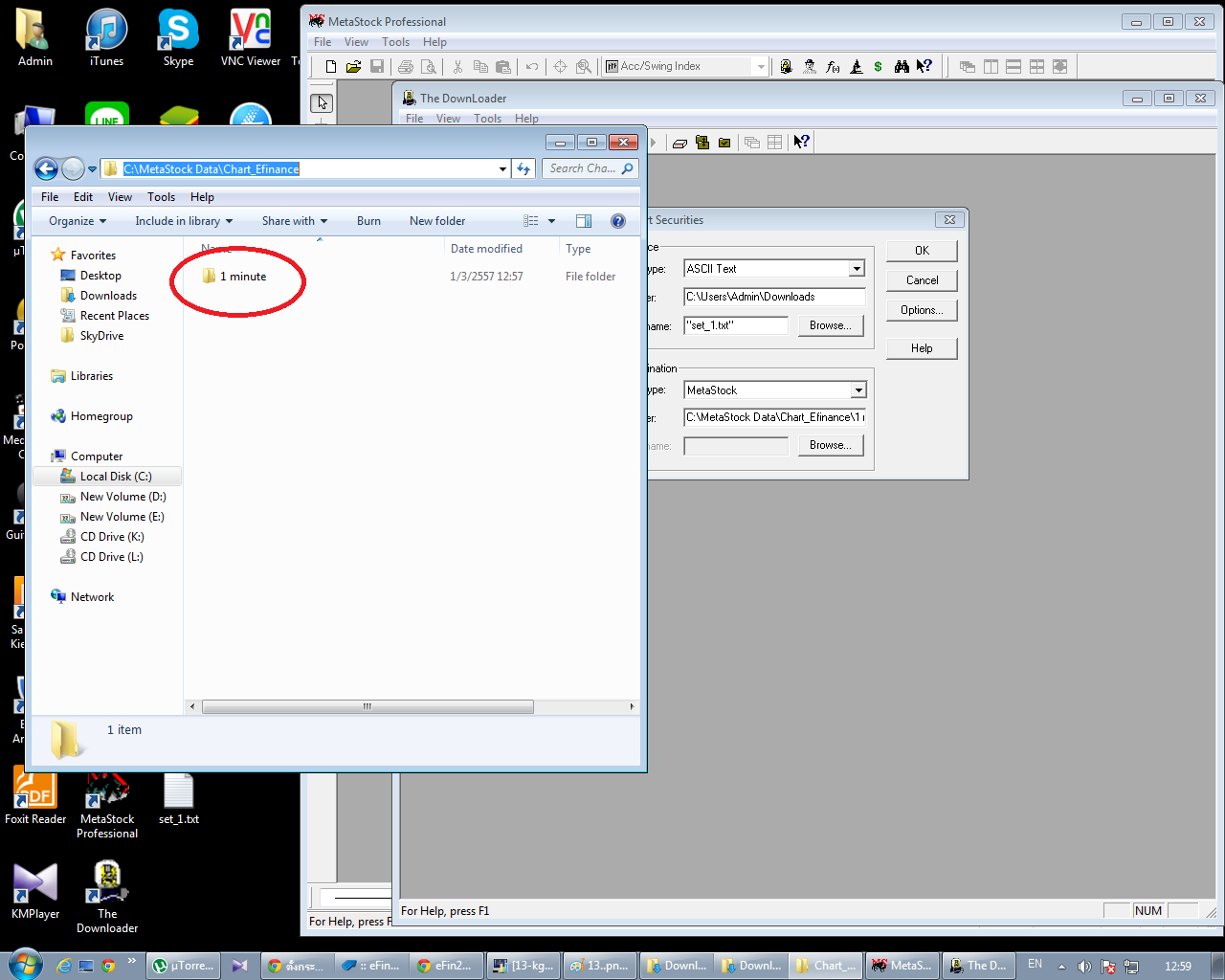
Task: Click OK in Securities dialog
Action: point(922,251)
